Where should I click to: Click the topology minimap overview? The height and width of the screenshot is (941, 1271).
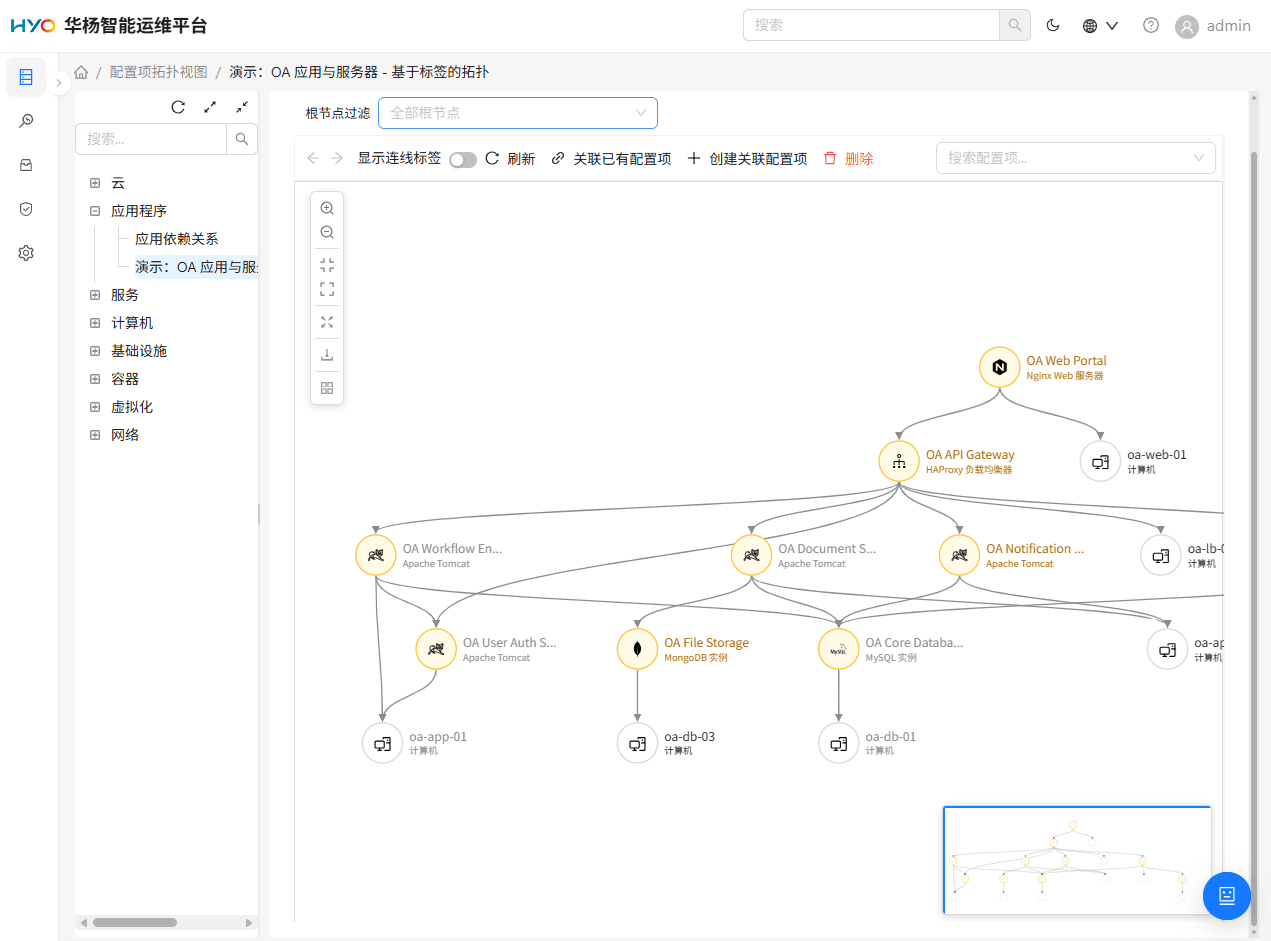click(1077, 860)
